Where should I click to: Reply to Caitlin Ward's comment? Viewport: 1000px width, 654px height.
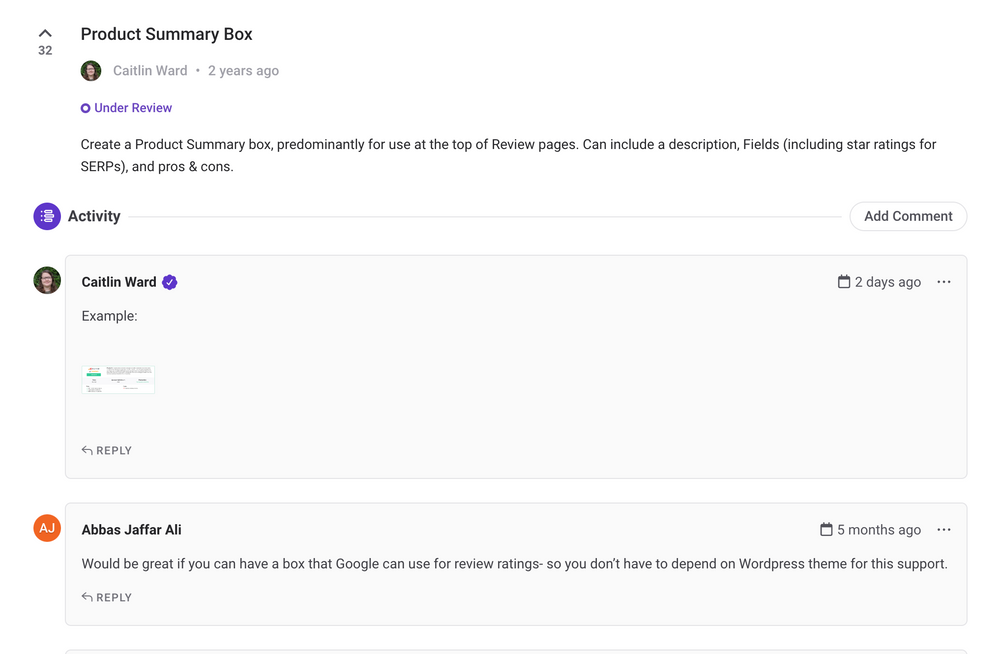106,450
